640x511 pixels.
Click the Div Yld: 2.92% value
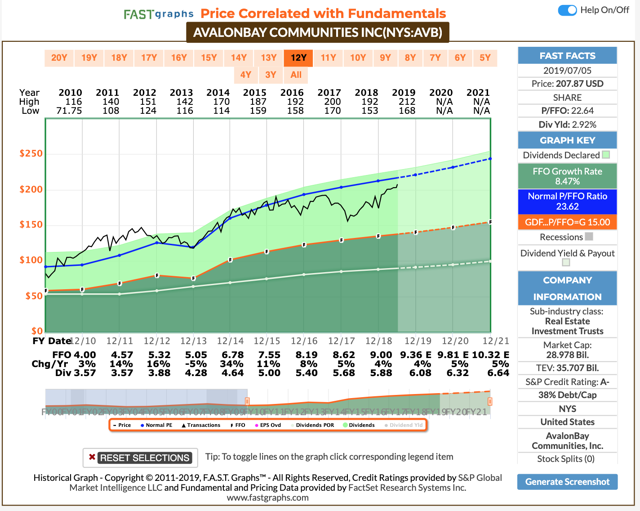click(567, 124)
